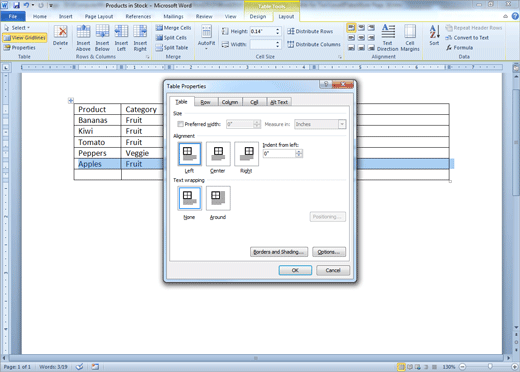Screen dimensions: 520x372
Task: Click Distribute Rows
Action: [310, 31]
